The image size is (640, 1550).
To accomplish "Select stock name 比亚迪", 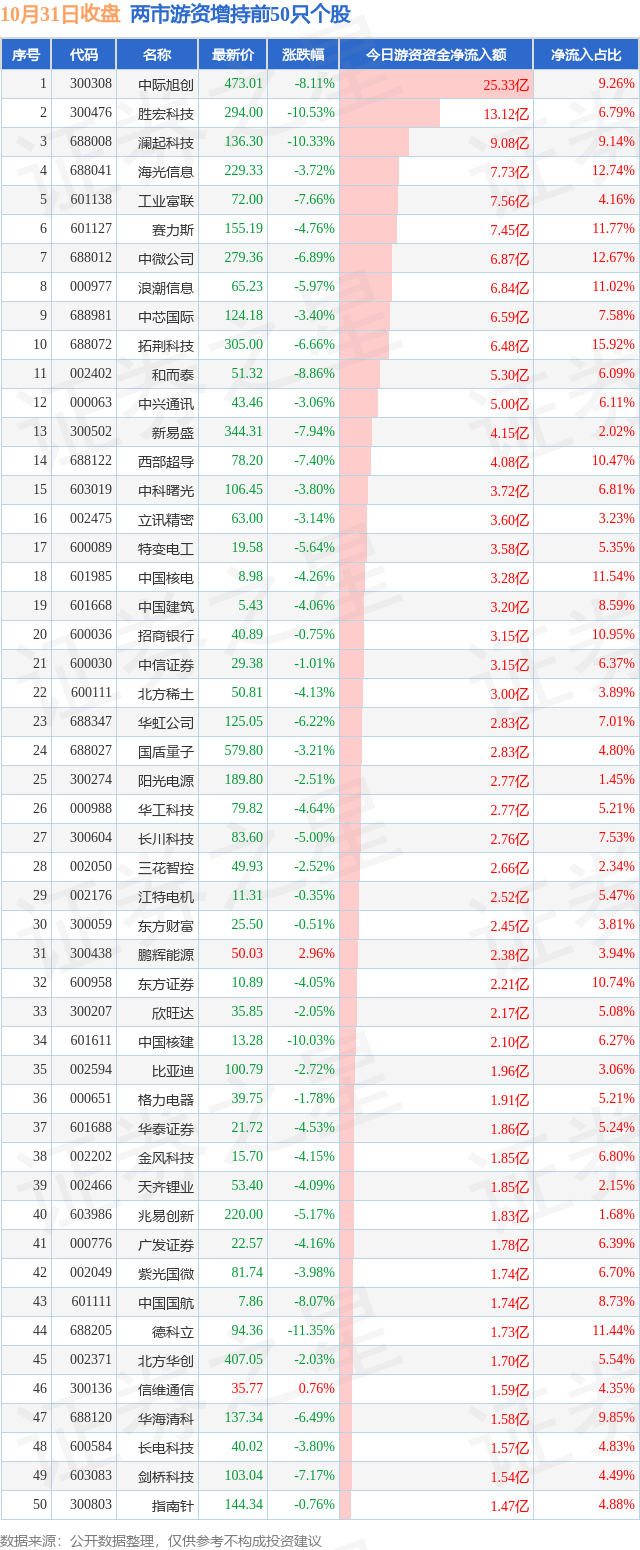I will click(173, 1071).
